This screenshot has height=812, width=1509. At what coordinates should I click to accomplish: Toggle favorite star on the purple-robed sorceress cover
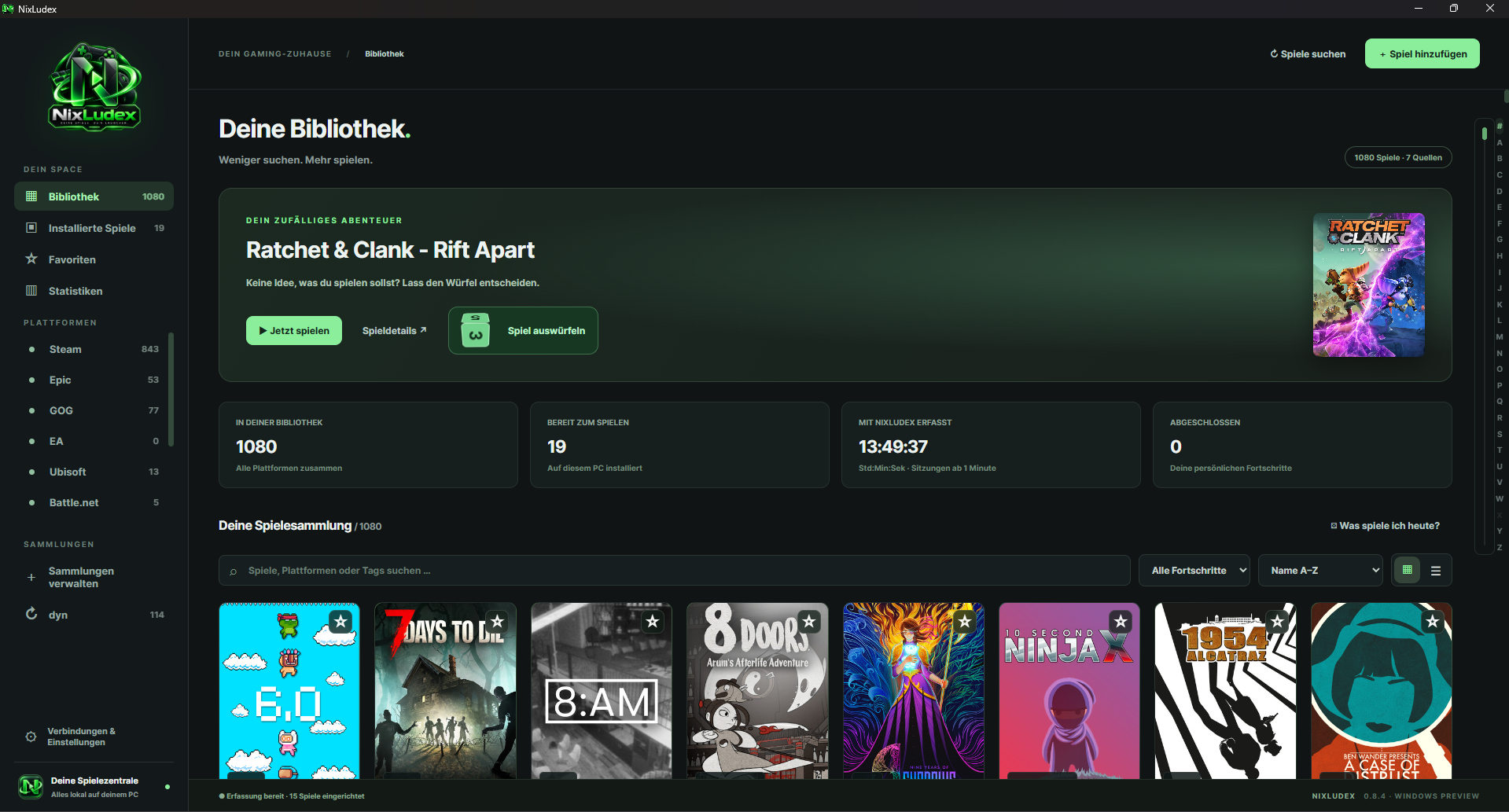point(965,622)
